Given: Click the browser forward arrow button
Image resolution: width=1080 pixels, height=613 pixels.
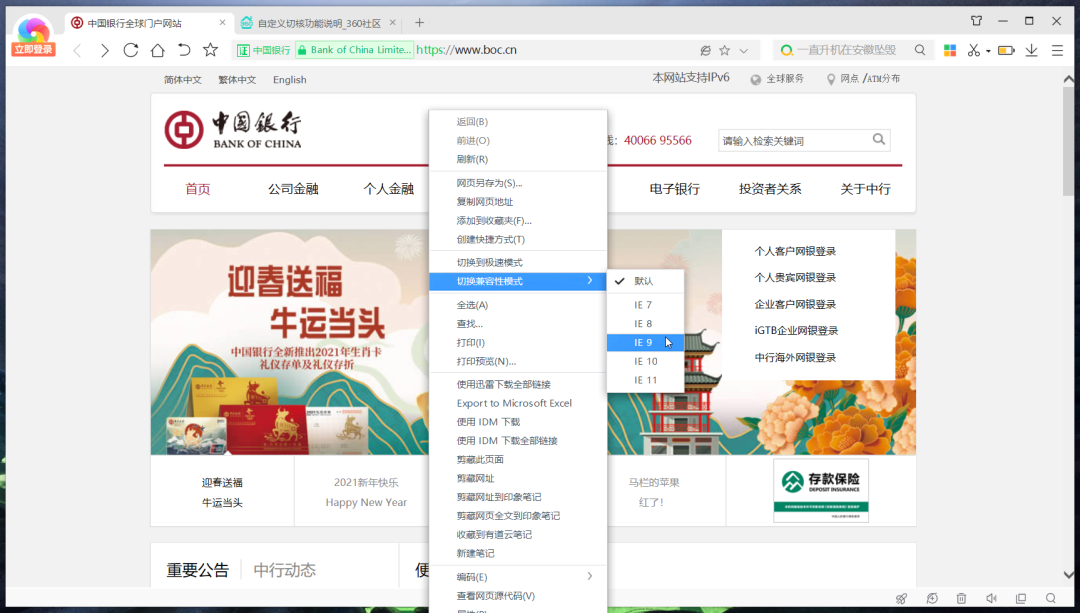Looking at the screenshot, I should coord(104,50).
